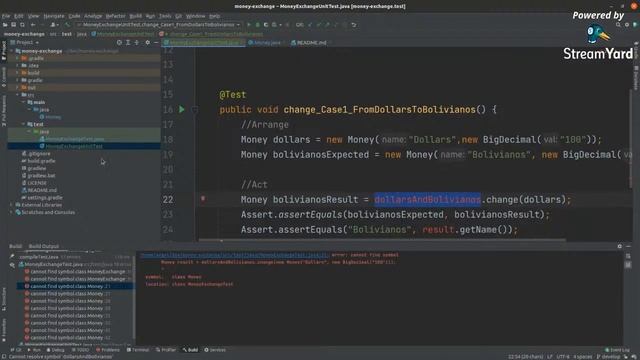Viewport: 640px width, 360px height.
Task: Select MoneyExchangeTest.java node in build output
Action: 53,264
